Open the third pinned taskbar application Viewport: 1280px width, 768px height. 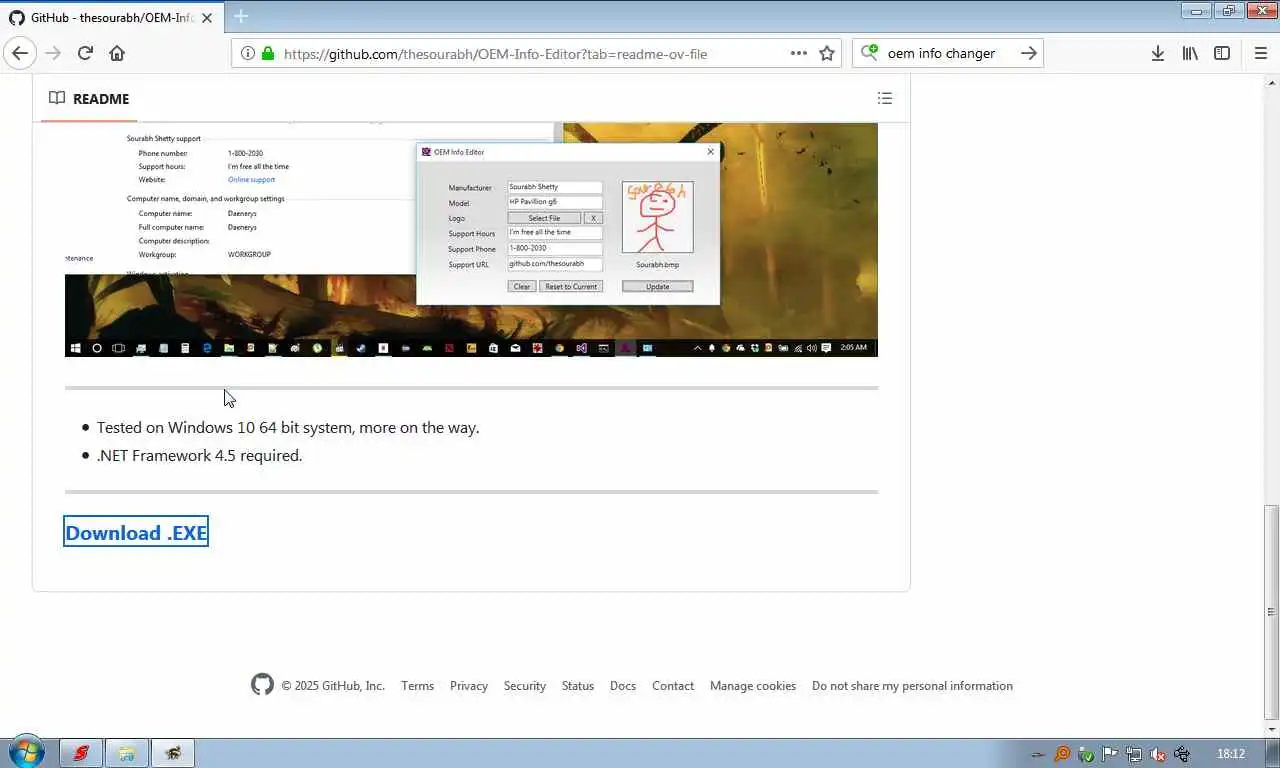click(x=173, y=753)
